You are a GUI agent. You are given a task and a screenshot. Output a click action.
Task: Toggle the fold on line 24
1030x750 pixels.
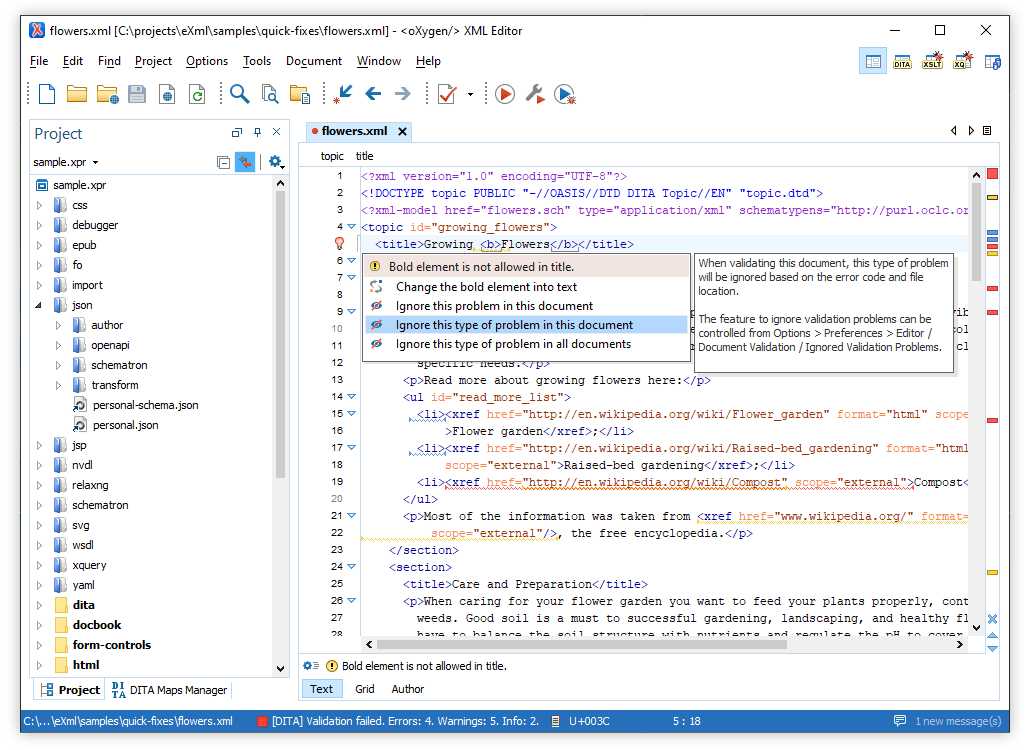[352, 566]
